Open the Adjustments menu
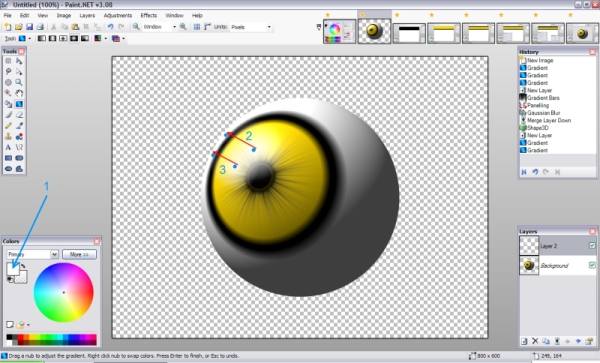600x363 pixels. pyautogui.click(x=118, y=15)
